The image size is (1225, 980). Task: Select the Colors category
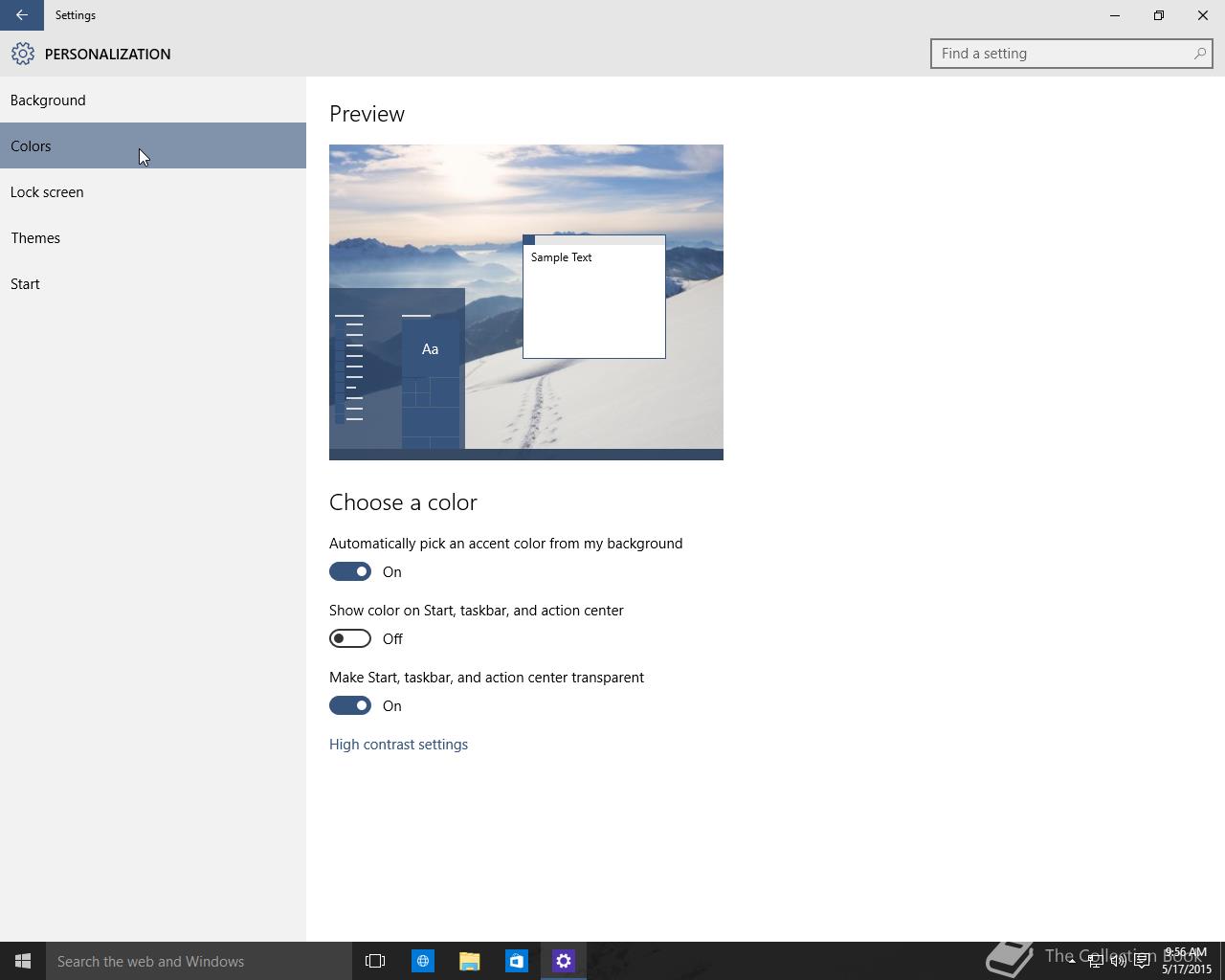153,145
